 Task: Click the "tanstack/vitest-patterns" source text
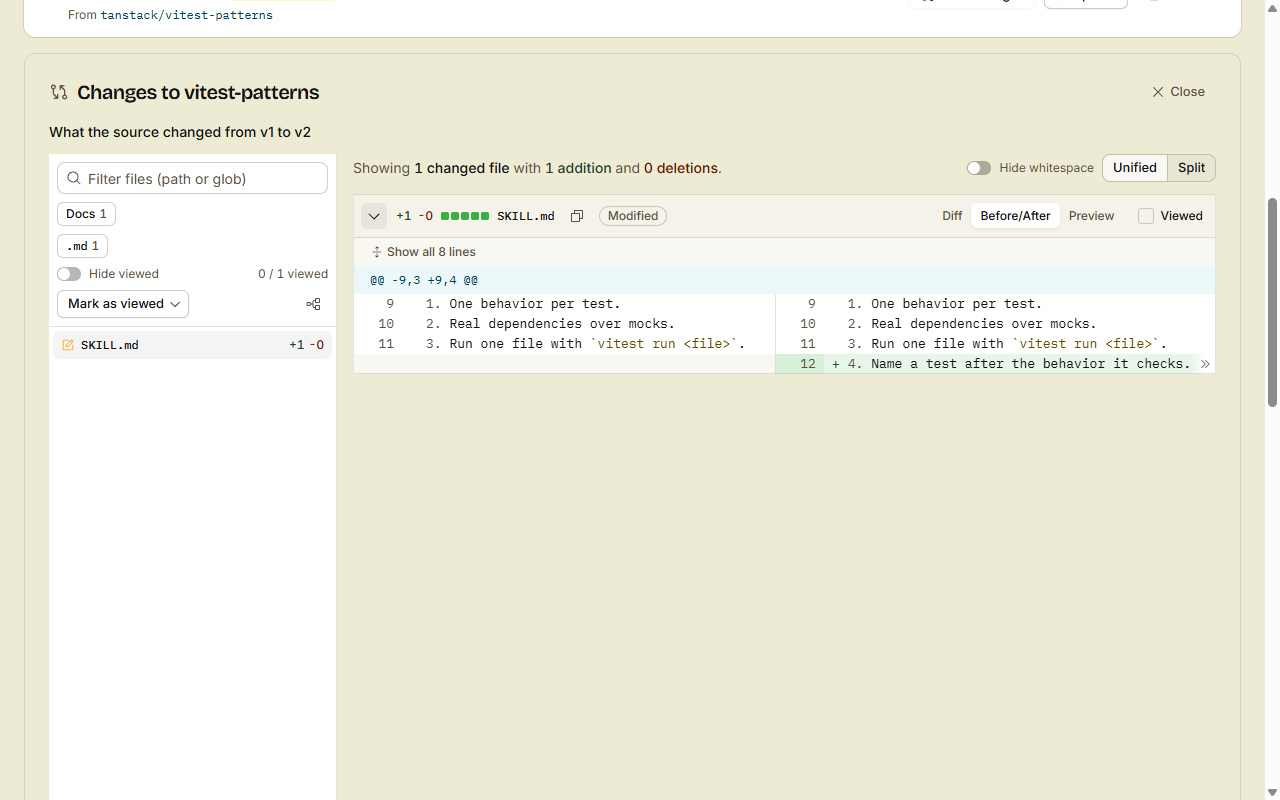pos(186,15)
